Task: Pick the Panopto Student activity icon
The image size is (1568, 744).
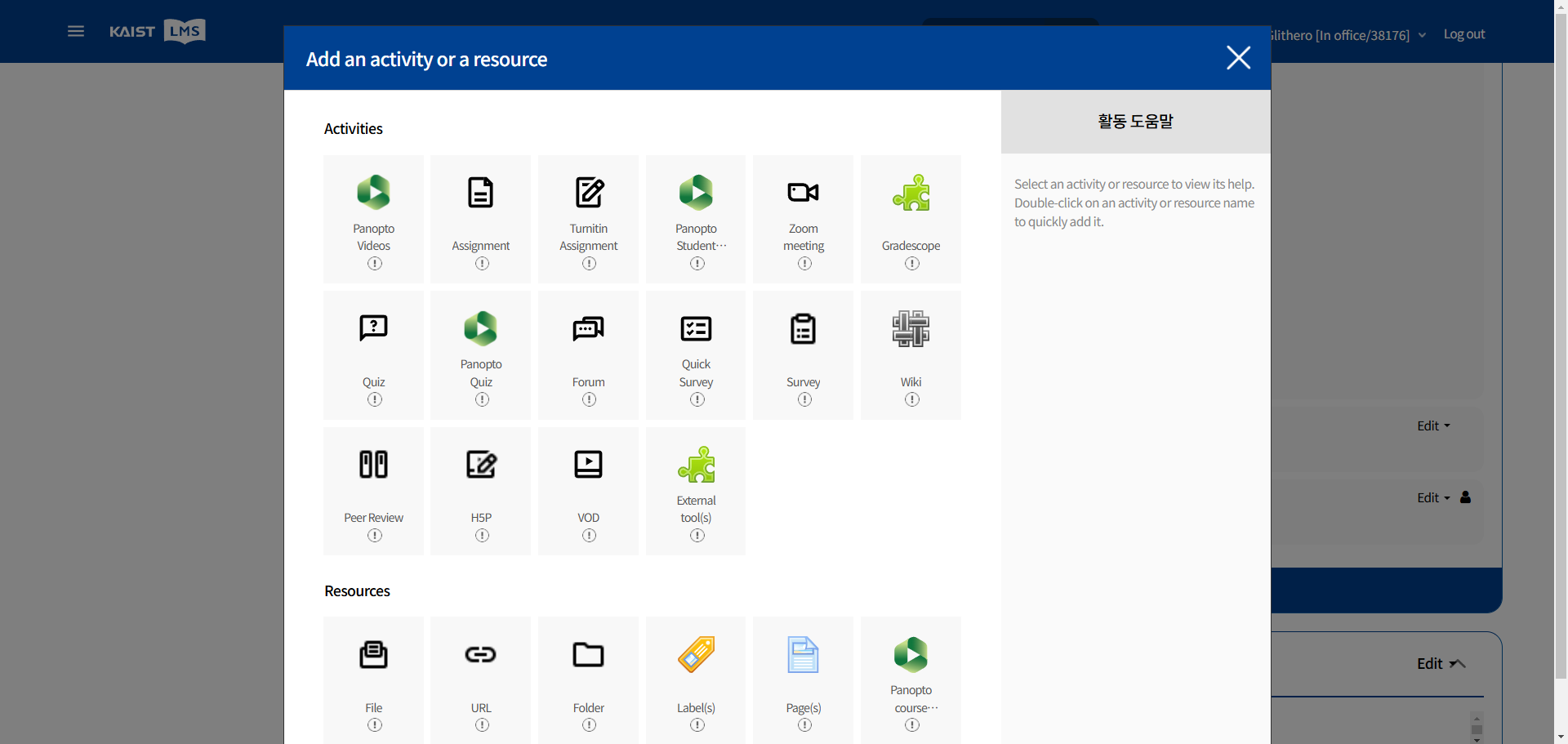Action: coord(697,193)
